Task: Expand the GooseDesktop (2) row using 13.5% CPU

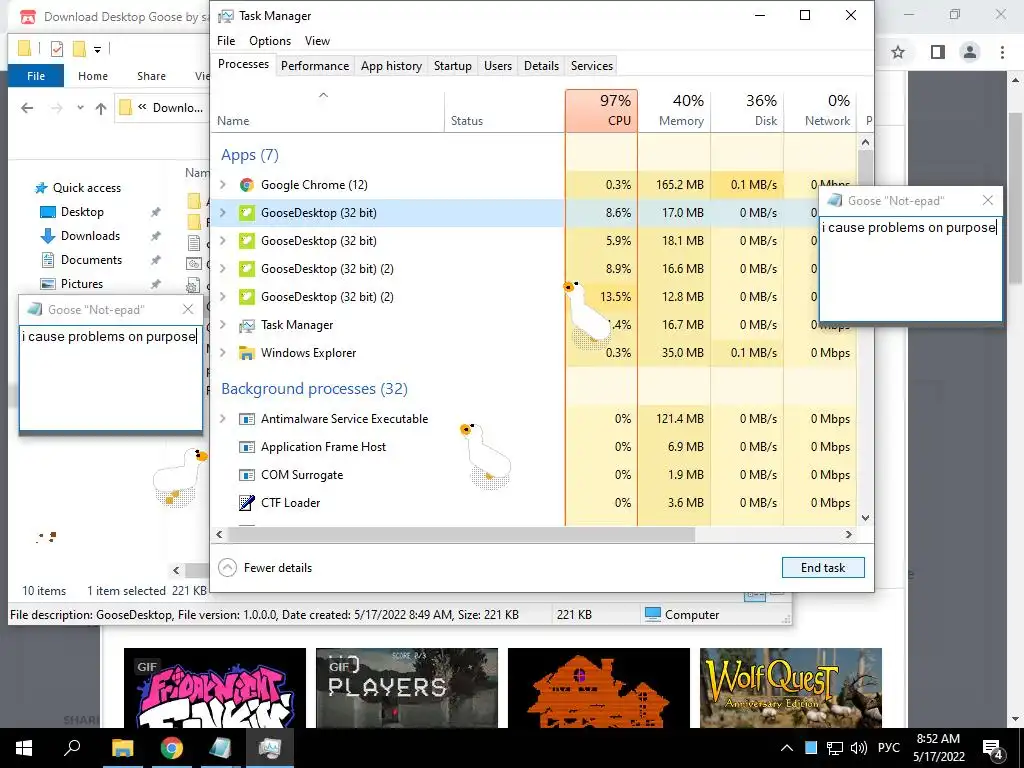Action: (223, 297)
